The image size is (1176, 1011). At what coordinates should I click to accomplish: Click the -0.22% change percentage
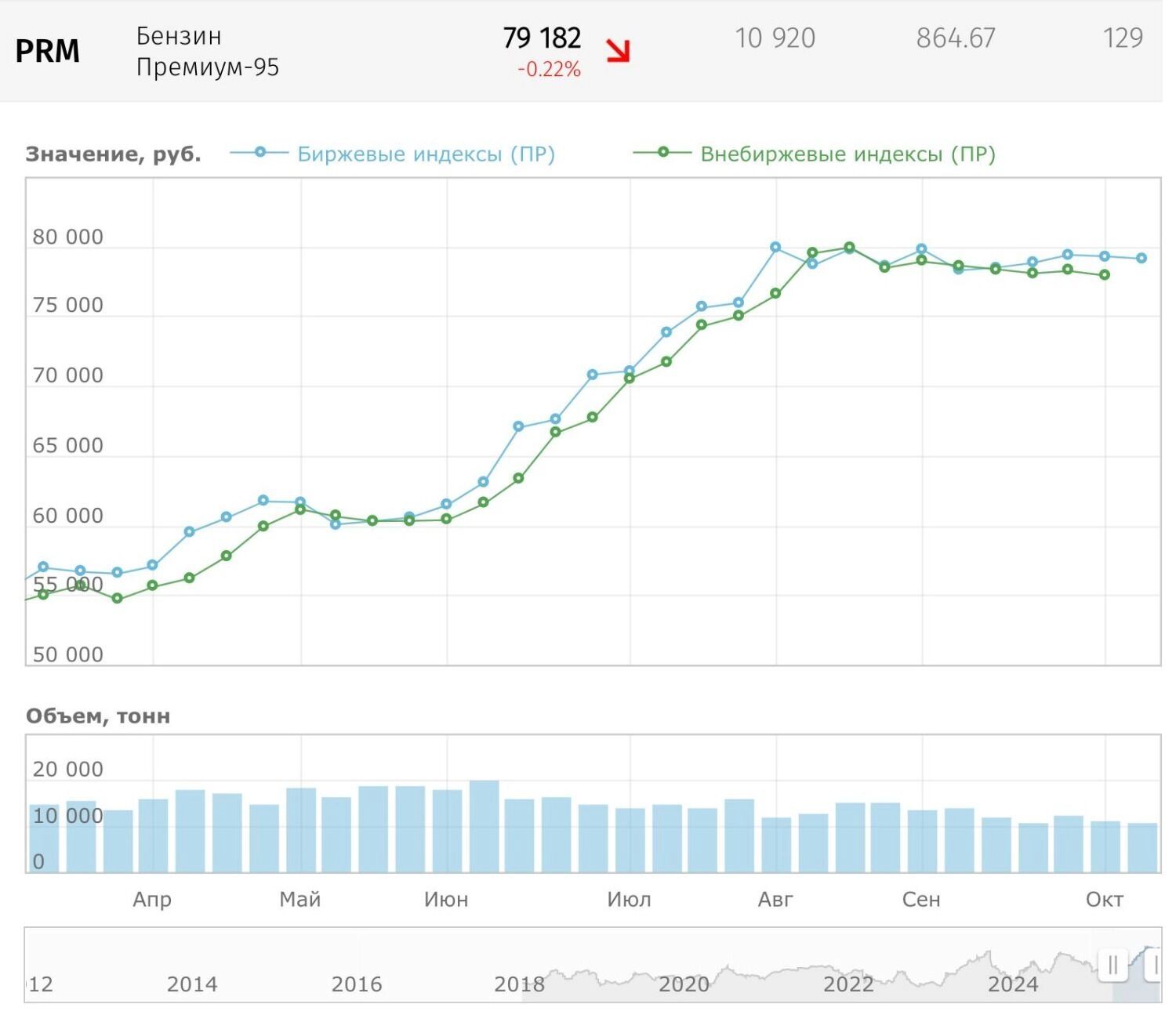[549, 70]
